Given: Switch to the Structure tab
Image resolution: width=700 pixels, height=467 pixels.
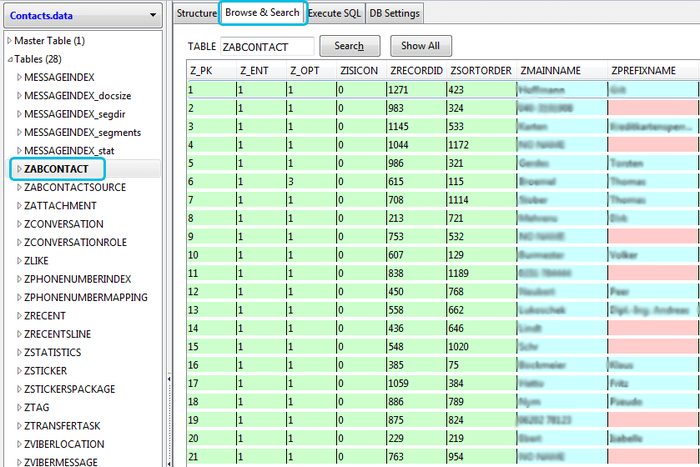Looking at the screenshot, I should (x=196, y=13).
